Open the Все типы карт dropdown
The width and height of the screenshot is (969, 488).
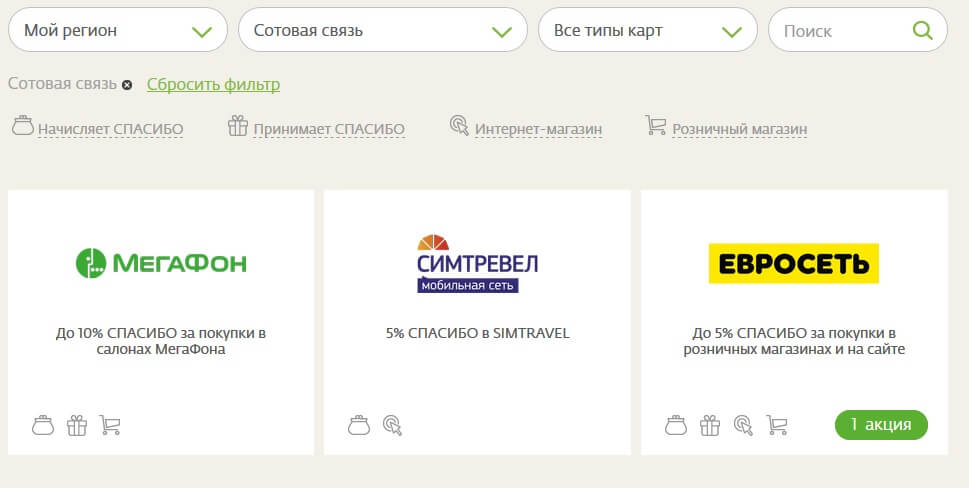pos(648,30)
